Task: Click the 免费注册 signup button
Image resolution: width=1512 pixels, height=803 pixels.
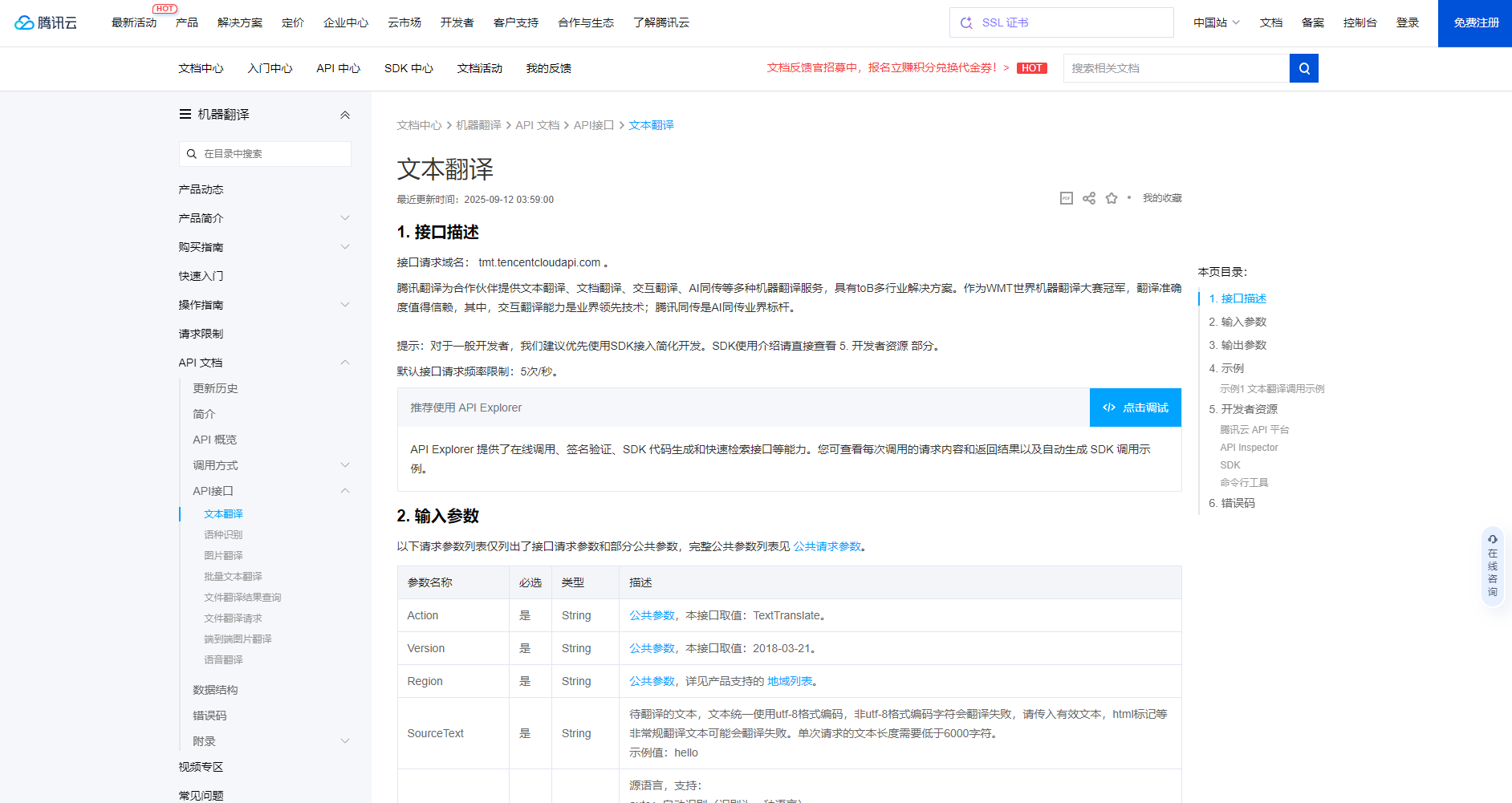Action: 1474,22
